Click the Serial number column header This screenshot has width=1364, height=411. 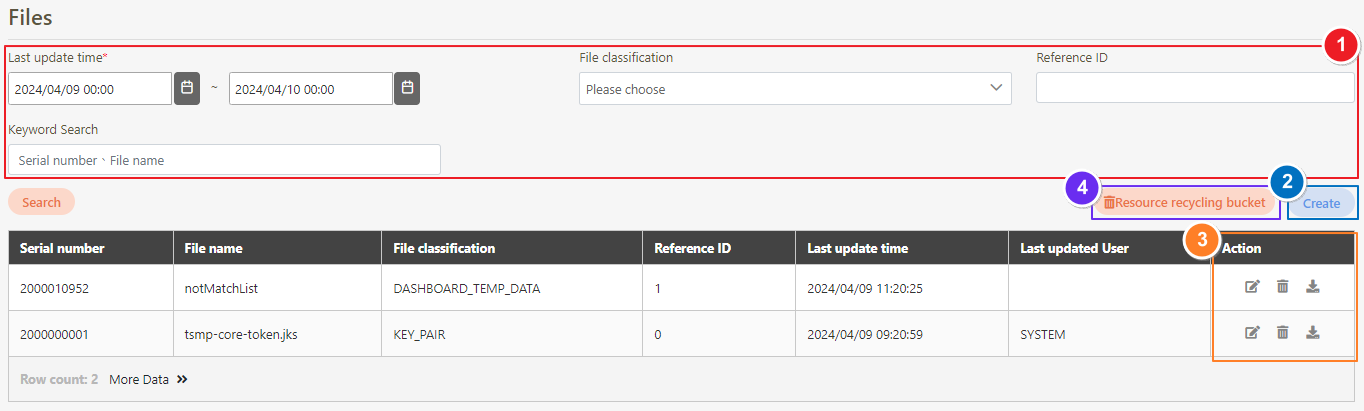[62, 248]
